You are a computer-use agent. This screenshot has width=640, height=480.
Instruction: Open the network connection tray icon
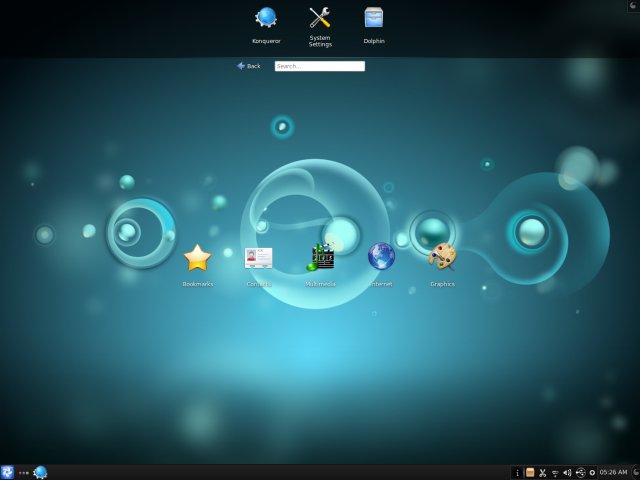point(555,472)
